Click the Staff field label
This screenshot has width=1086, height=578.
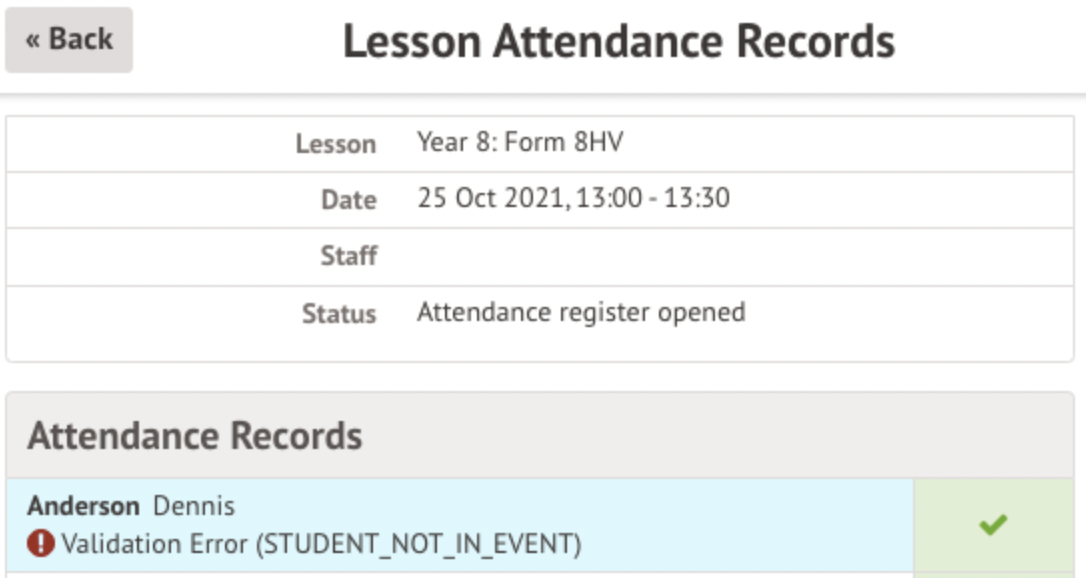(348, 256)
